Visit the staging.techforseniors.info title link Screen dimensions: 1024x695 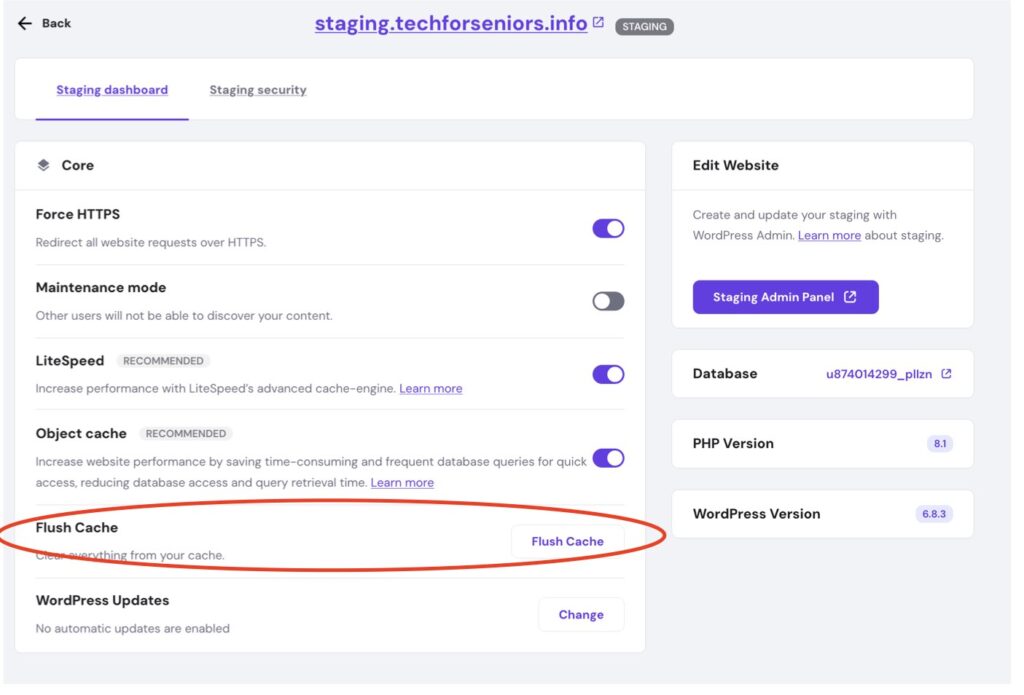pos(451,23)
